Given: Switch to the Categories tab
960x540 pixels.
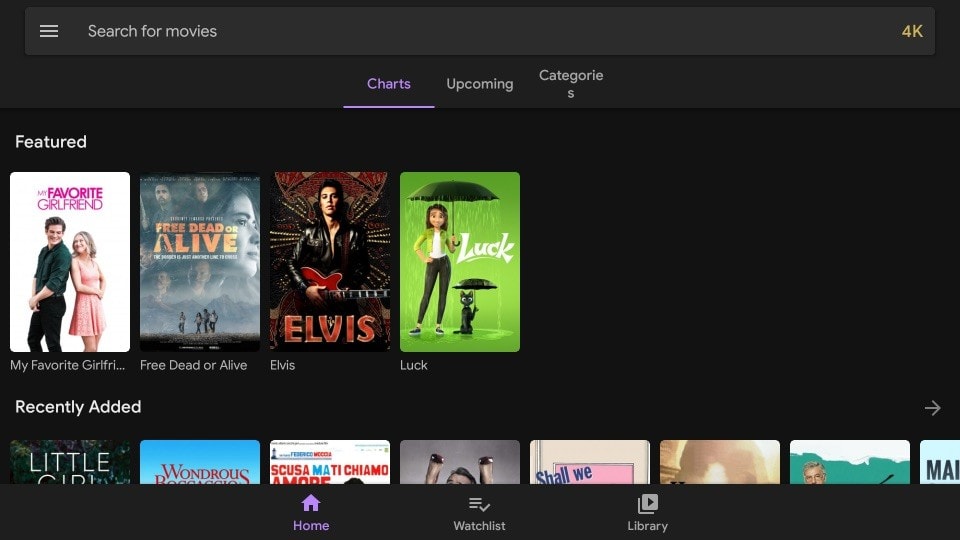Looking at the screenshot, I should pos(571,84).
